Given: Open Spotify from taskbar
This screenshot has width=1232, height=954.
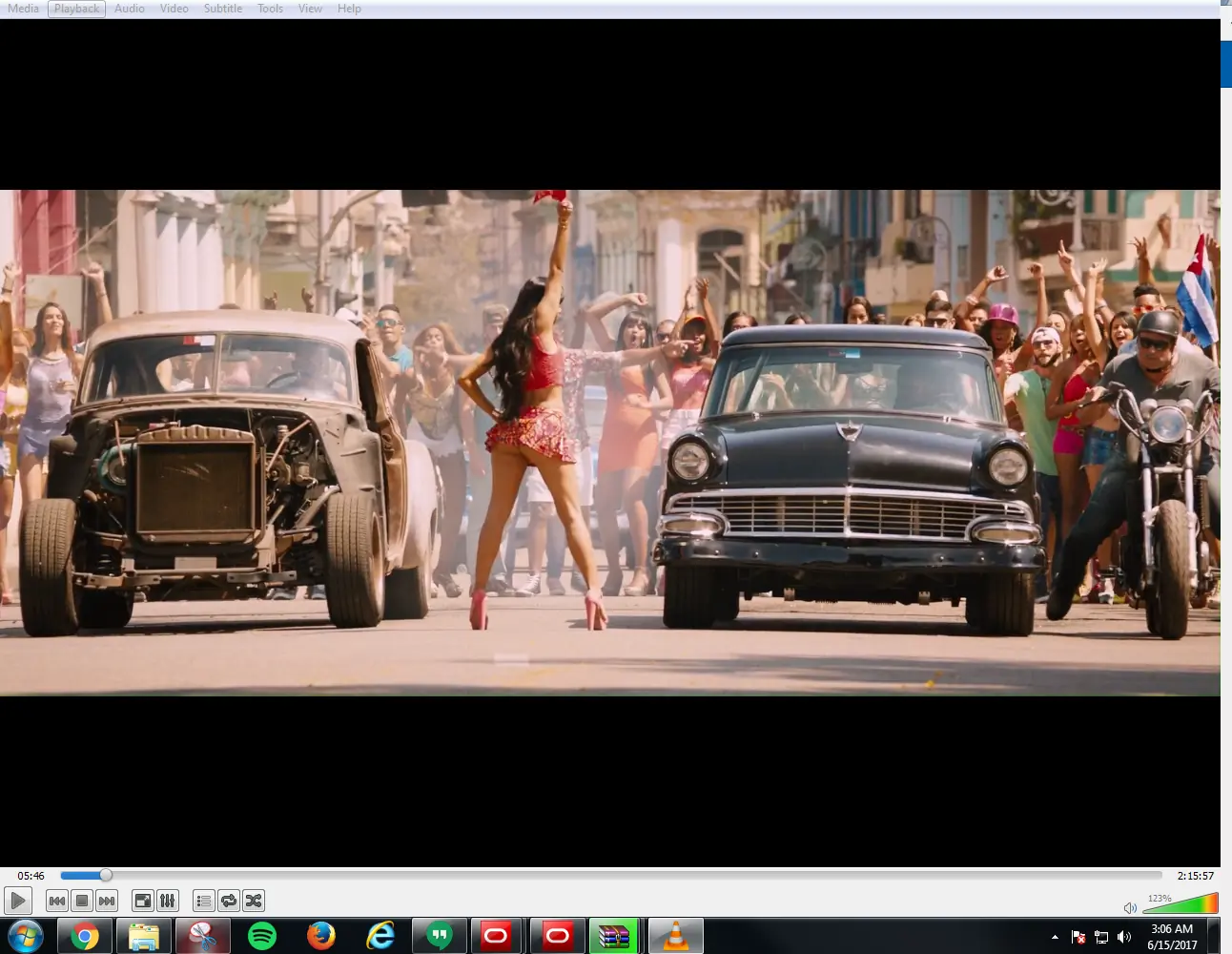Looking at the screenshot, I should (x=262, y=937).
